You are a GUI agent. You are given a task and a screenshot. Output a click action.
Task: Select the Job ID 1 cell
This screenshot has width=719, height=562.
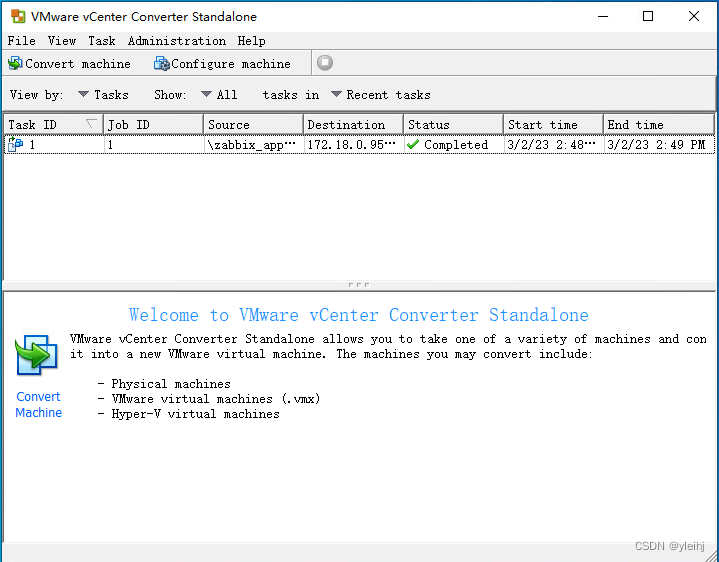(154, 144)
